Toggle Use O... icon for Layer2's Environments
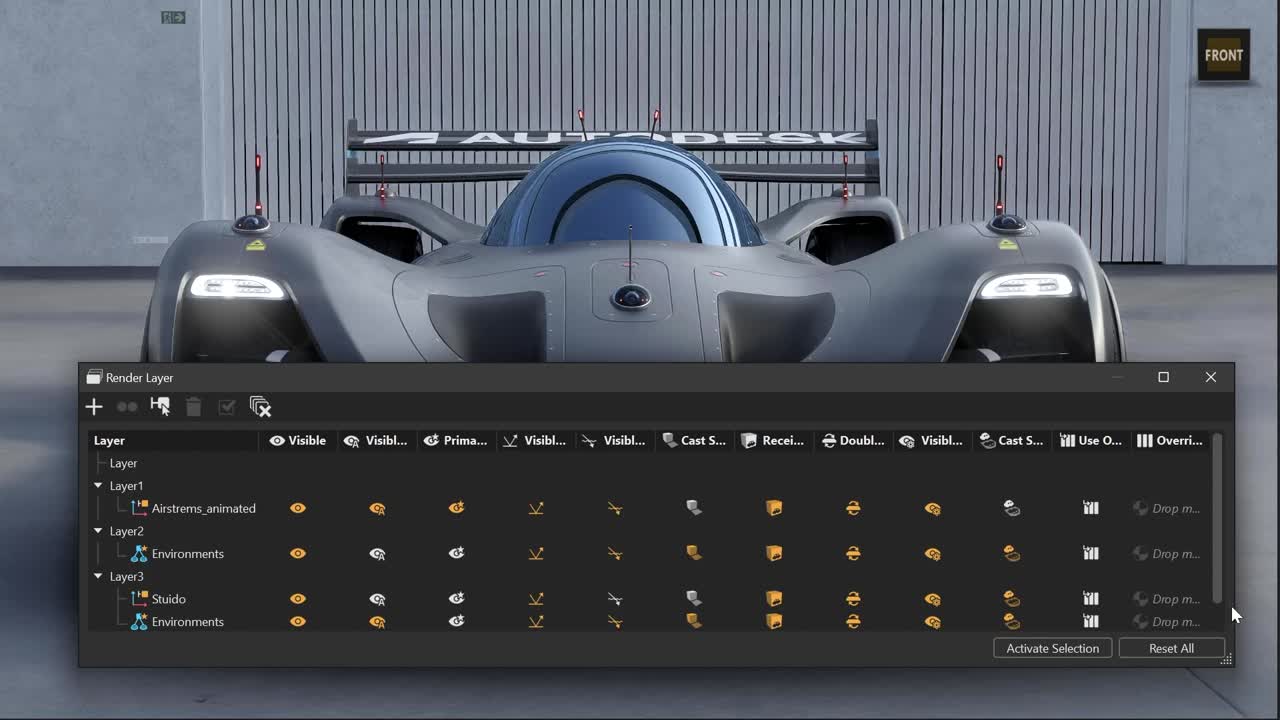Image resolution: width=1280 pixels, height=720 pixels. pos(1091,553)
